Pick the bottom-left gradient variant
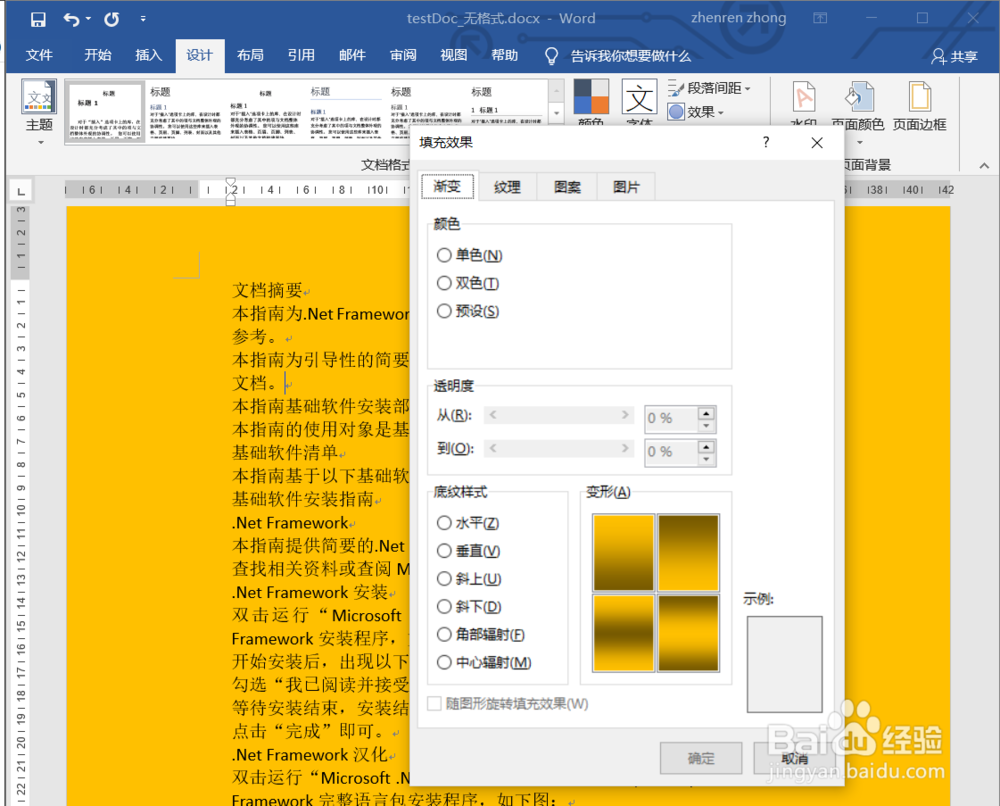This screenshot has width=1000, height=806. 624,633
